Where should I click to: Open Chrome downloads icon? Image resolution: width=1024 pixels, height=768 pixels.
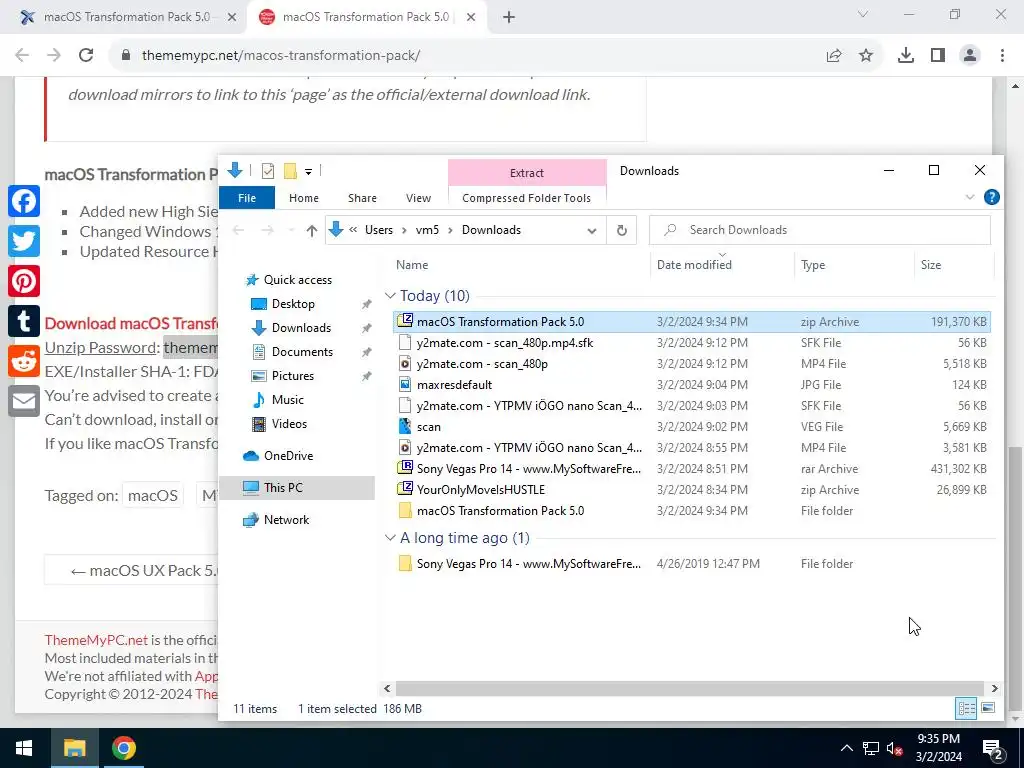906,56
